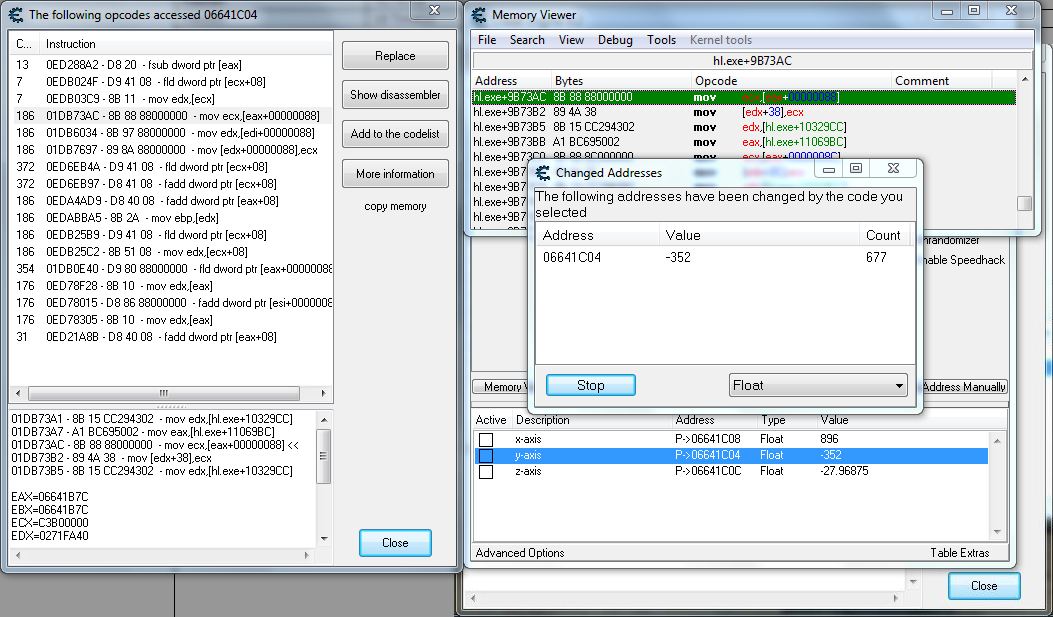The image size is (1053, 617).
Task: Click Cheat Engine icon in Changed Addresses title bar
Action: pyautogui.click(x=544, y=173)
